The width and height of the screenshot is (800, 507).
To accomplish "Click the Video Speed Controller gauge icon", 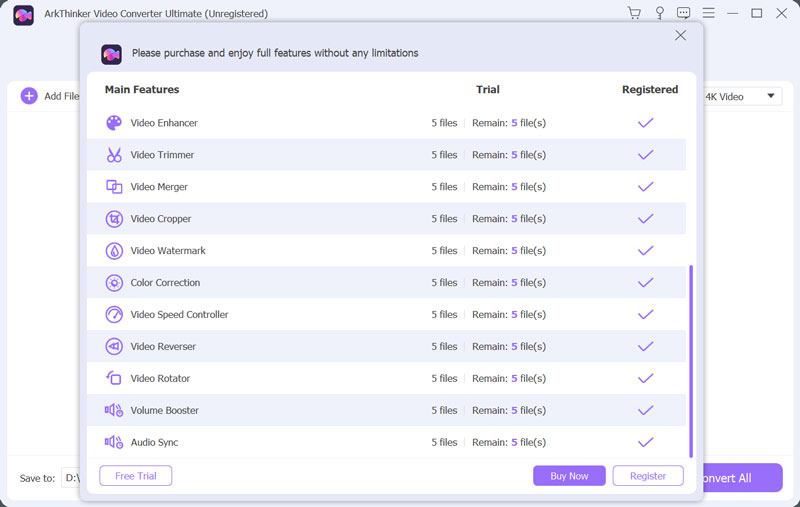I will (x=114, y=315).
